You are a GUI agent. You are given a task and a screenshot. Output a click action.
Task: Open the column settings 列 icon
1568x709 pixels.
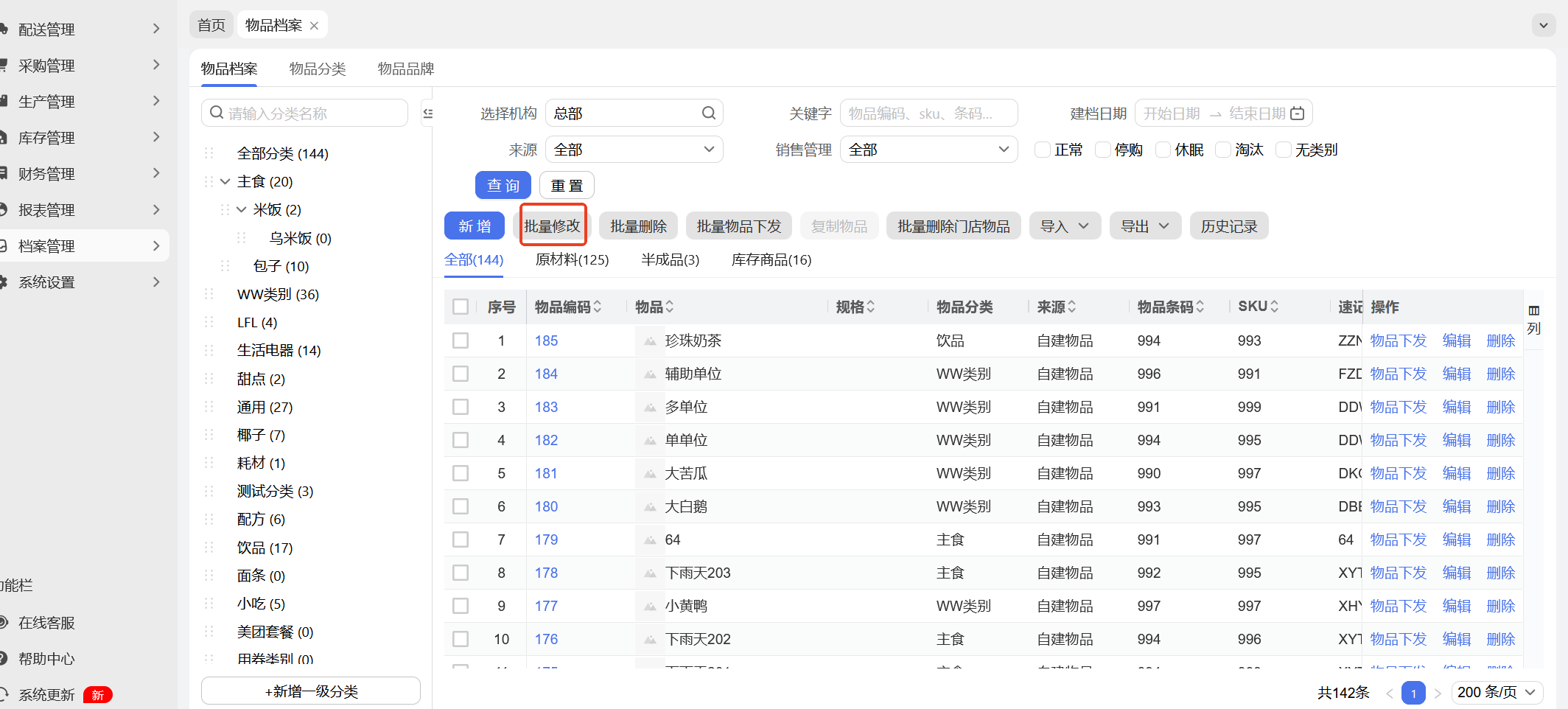1533,311
